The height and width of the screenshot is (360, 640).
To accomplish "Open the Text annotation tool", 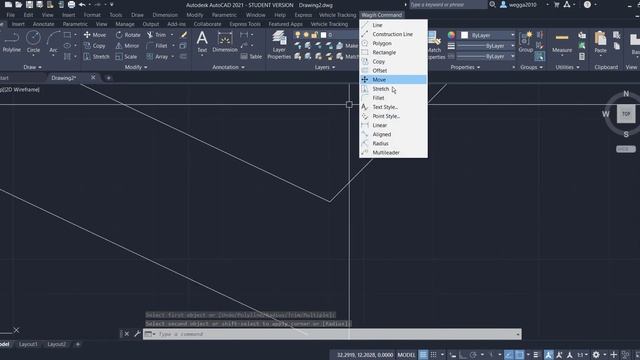I will tap(202, 42).
